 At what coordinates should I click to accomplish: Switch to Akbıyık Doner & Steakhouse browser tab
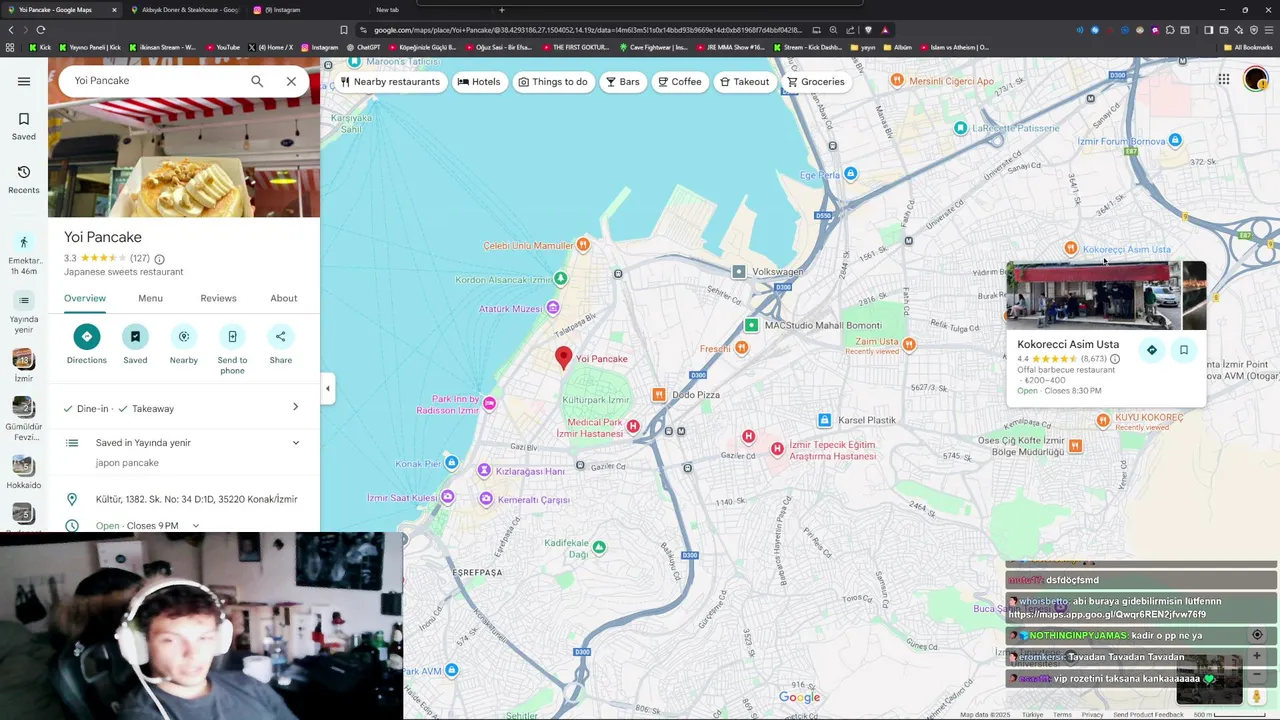coord(184,10)
